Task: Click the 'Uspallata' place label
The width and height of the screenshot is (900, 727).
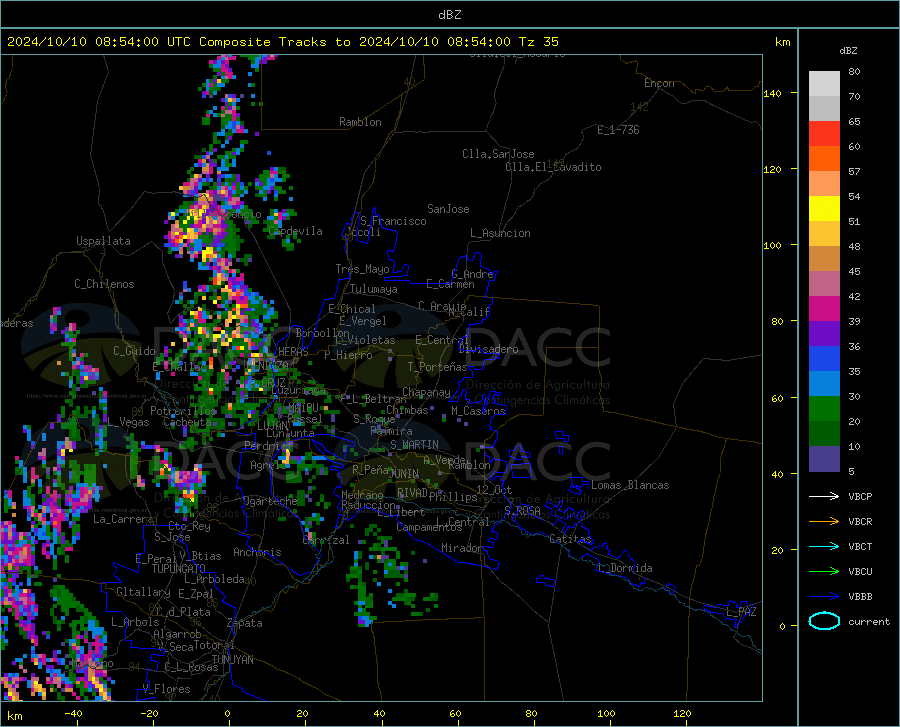Action: click(103, 241)
